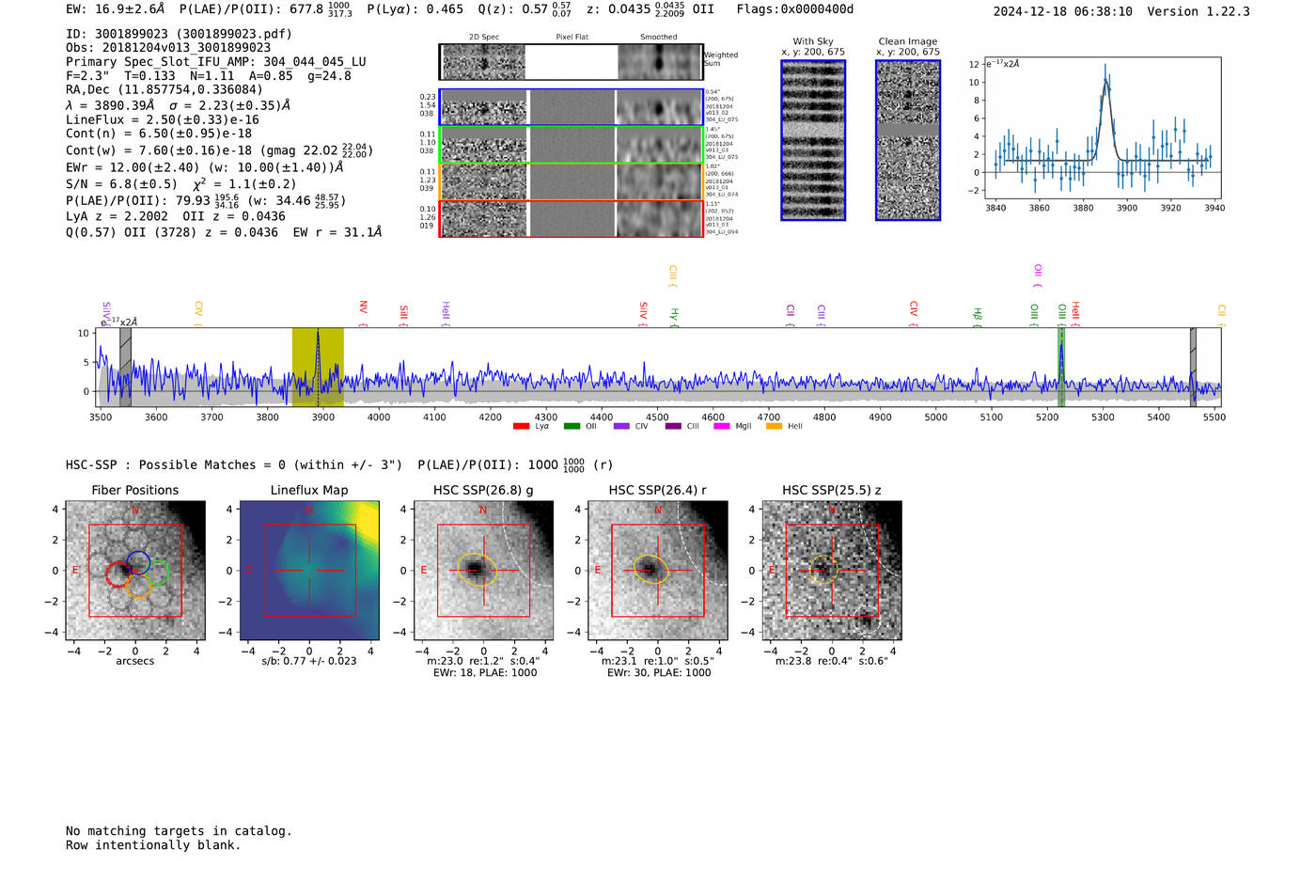Click the Q(0.57) OII (3728) line

[224, 232]
